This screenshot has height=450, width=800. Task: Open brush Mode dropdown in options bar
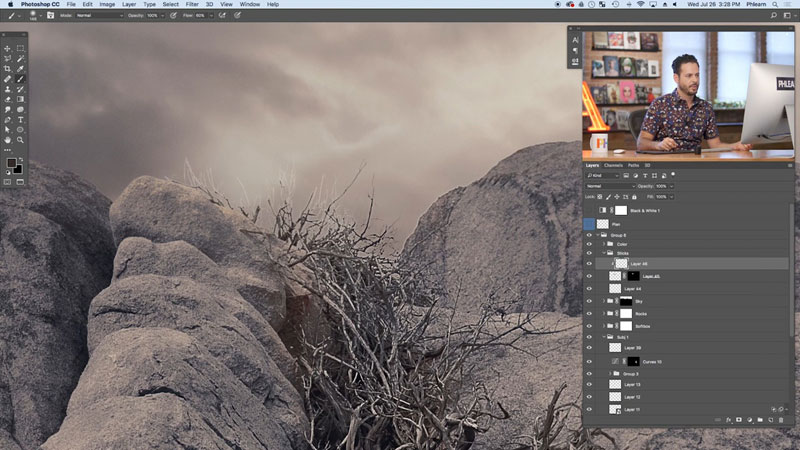[99, 15]
